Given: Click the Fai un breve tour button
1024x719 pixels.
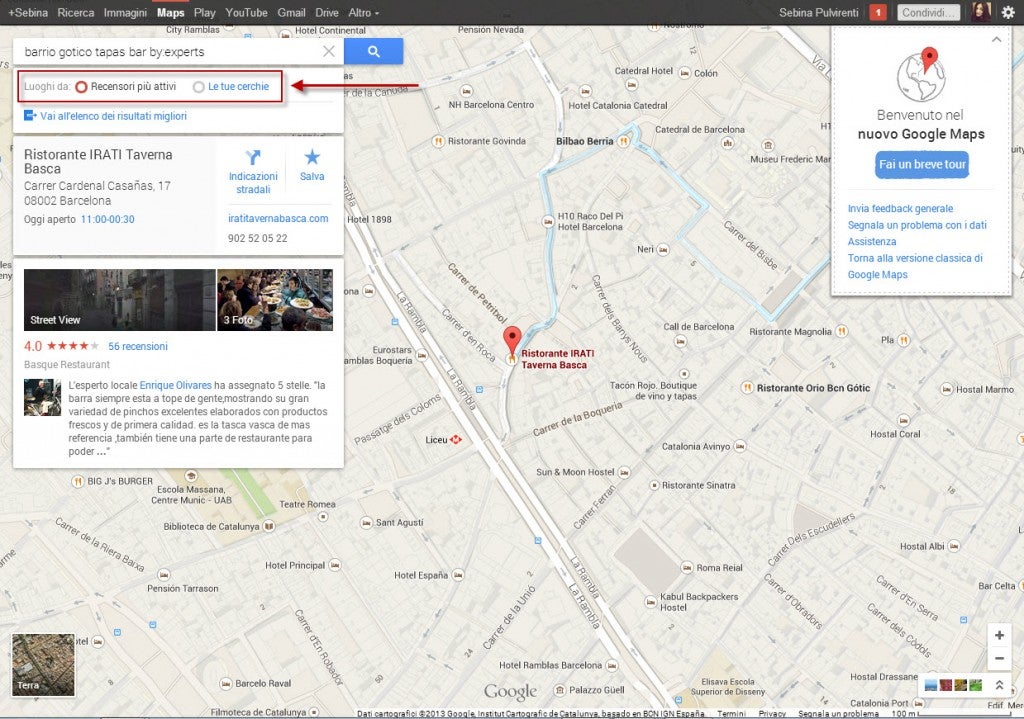Looking at the screenshot, I should point(921,165).
